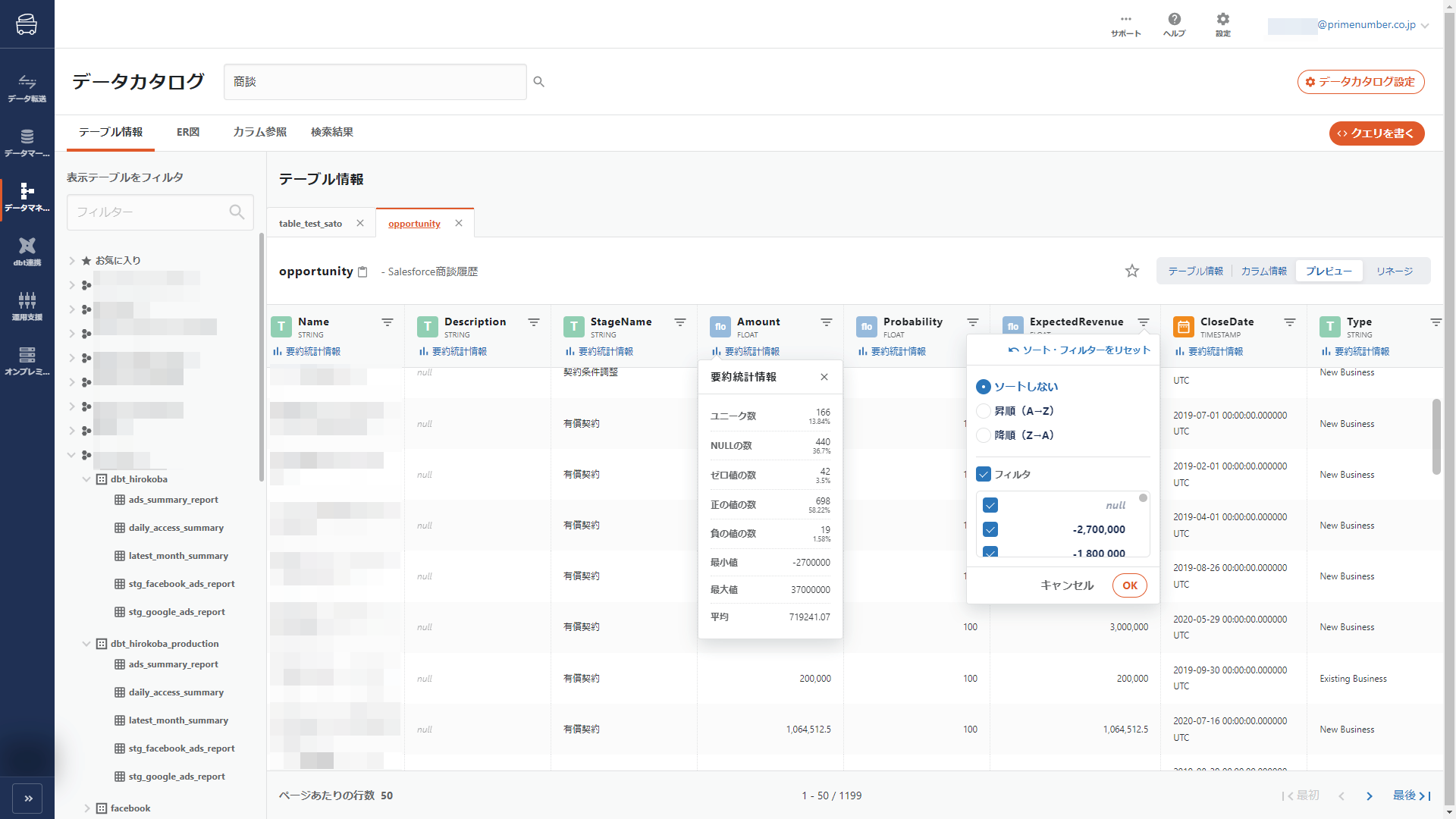Uncheck the -2,700,000 filter value

pyautogui.click(x=990, y=529)
